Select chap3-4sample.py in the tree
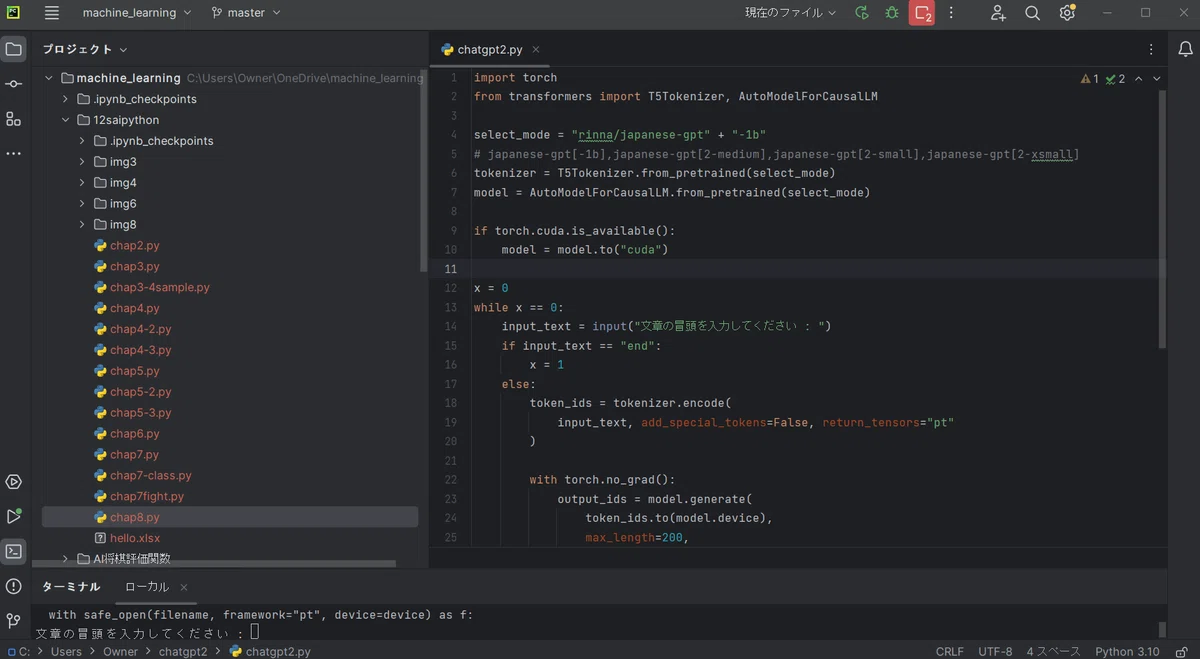 (x=160, y=287)
